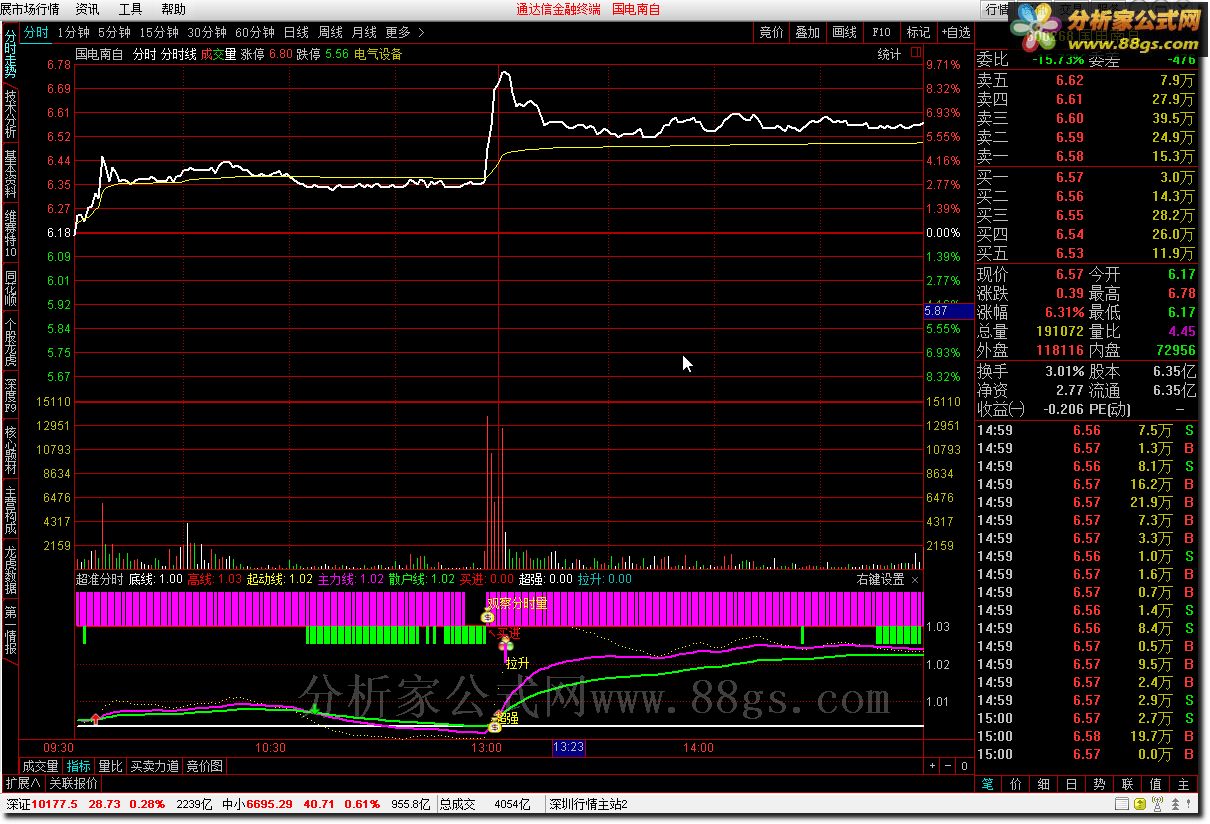Viewport: 1210px width, 824px height.
Task: Click the 扩展∧ expand tab
Action: pos(23,783)
